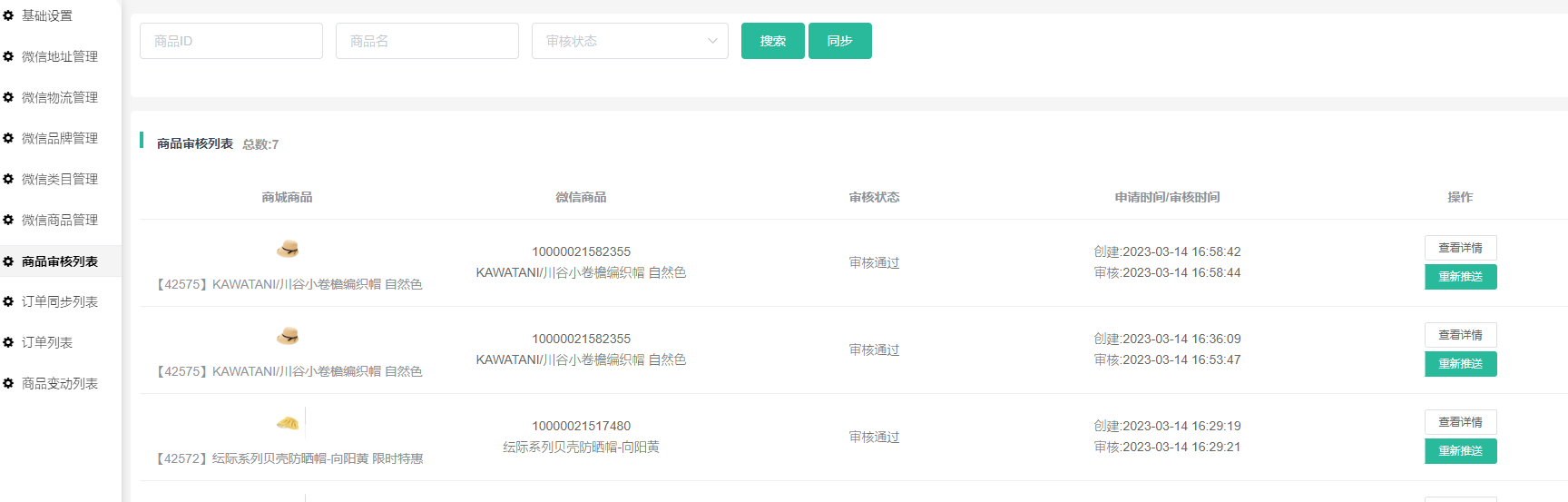
Task: Open 微信商品管理 menu item
Action: click(60, 220)
